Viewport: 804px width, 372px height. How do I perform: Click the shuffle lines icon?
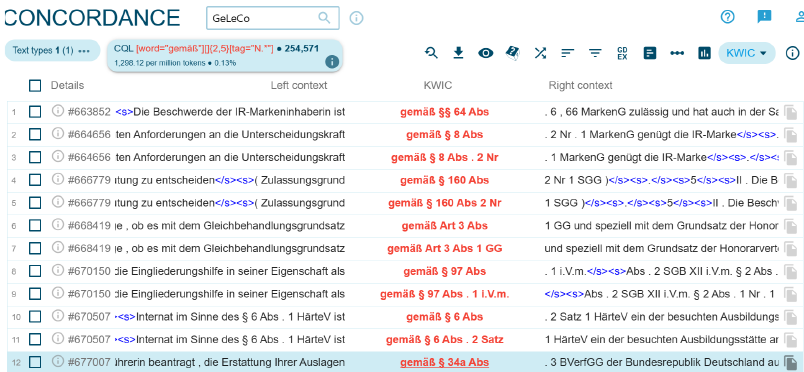540,53
